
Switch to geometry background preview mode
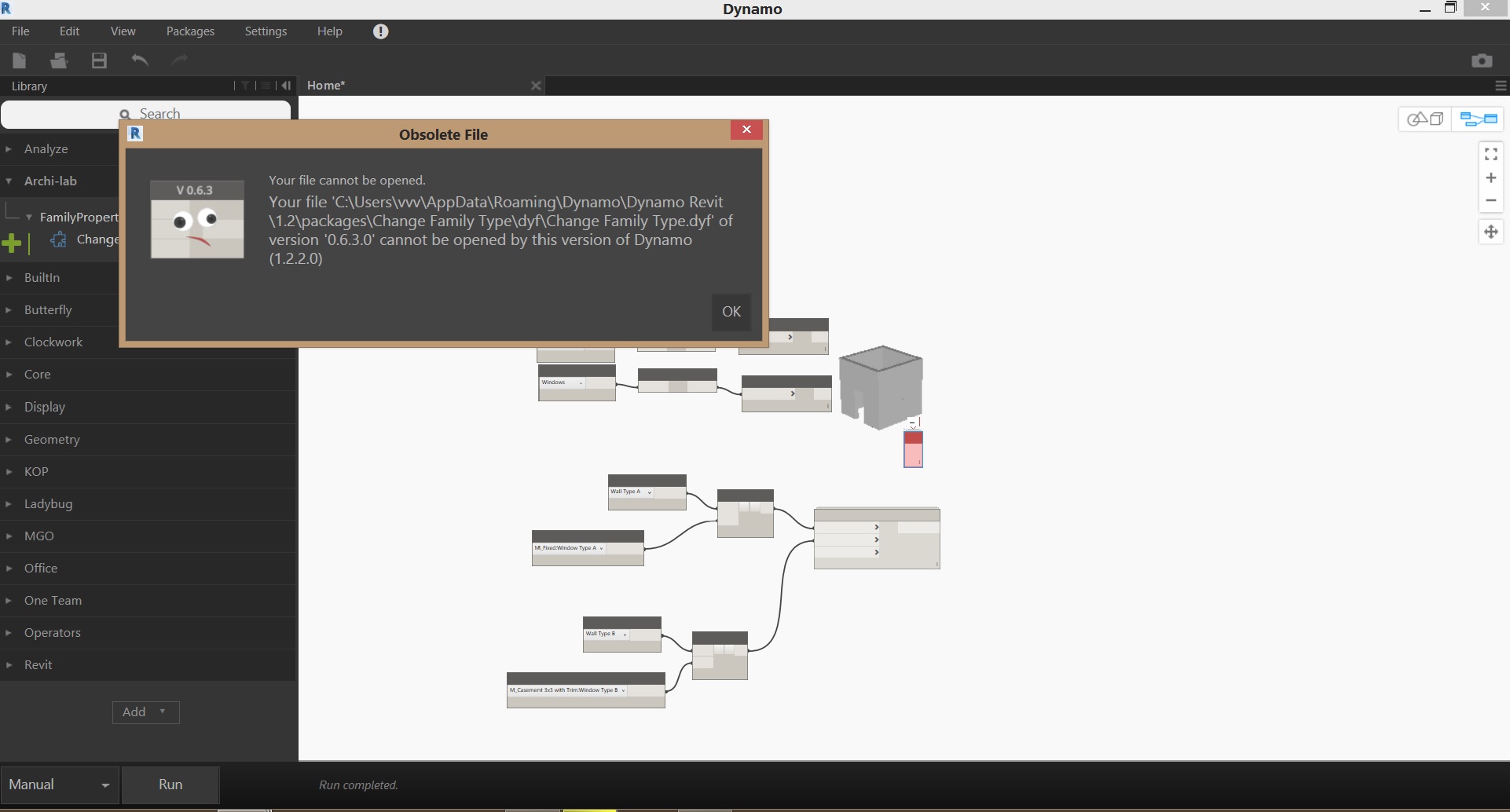coord(1425,119)
